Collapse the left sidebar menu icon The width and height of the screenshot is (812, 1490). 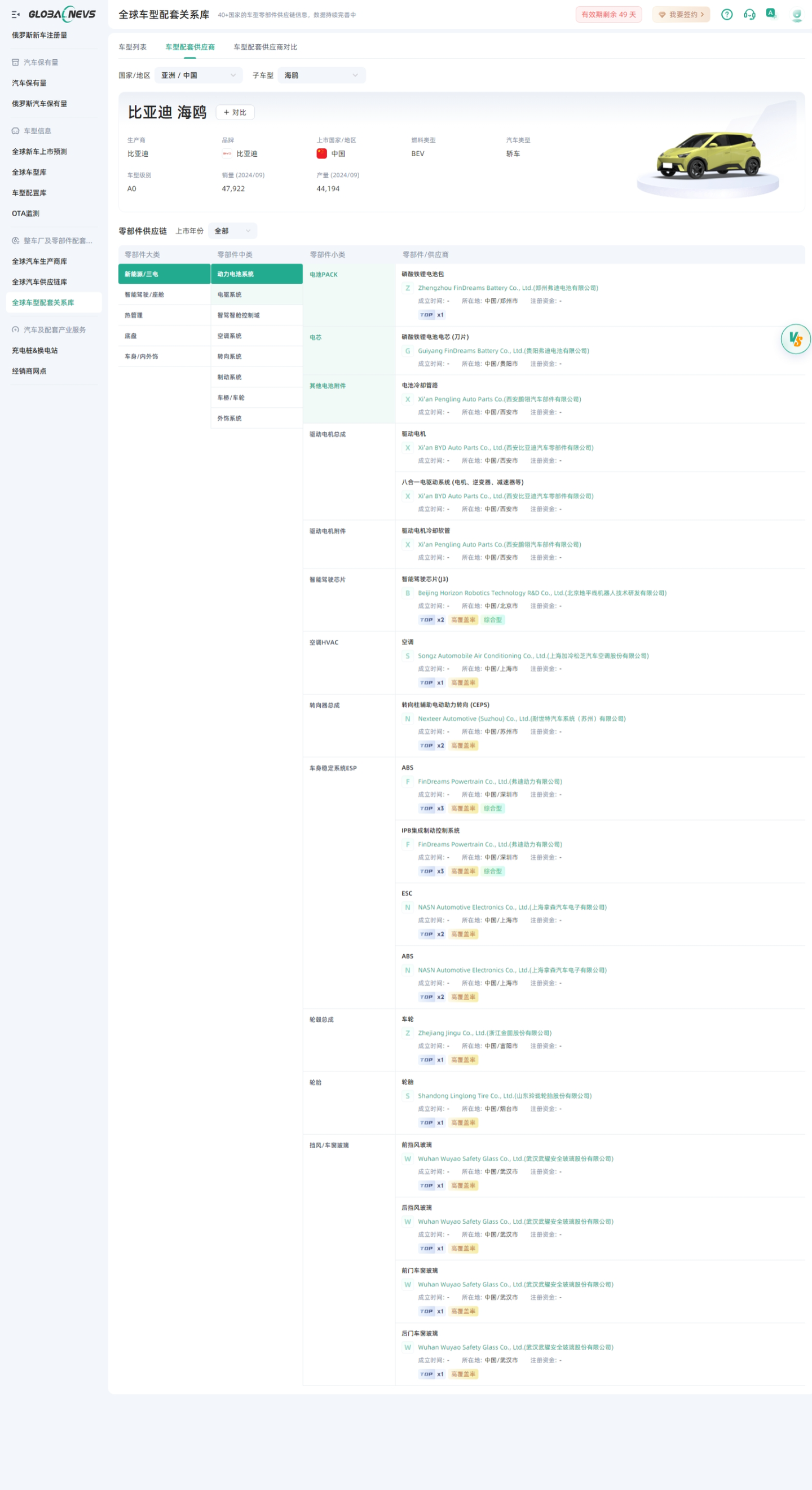click(16, 15)
